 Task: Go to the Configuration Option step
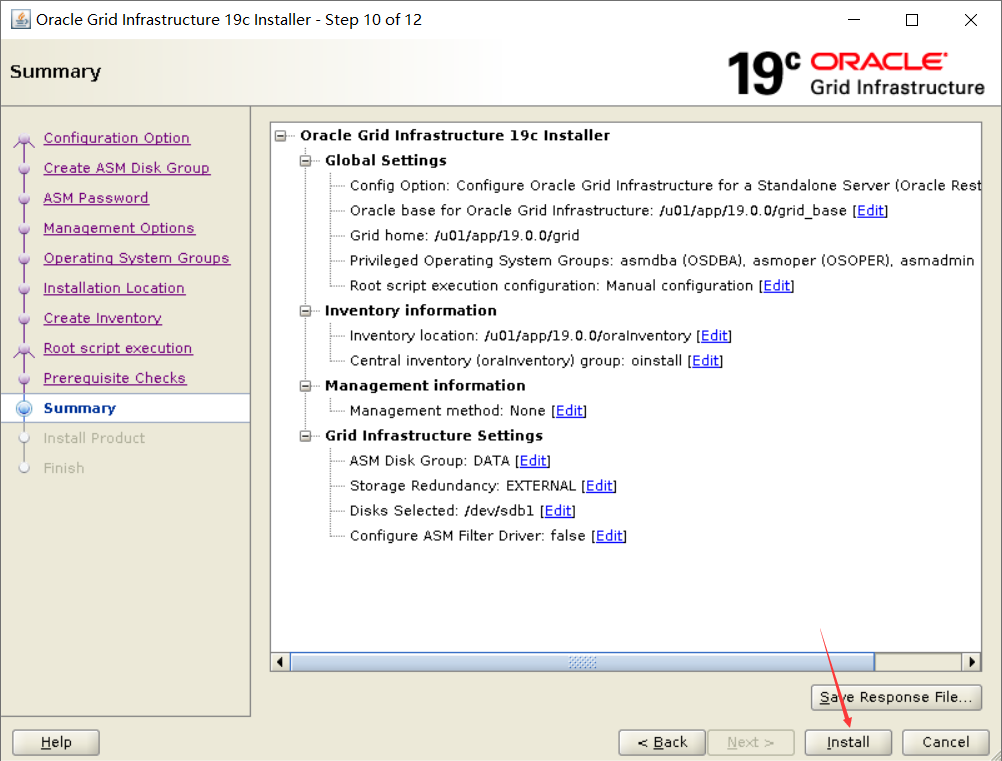[x=116, y=138]
